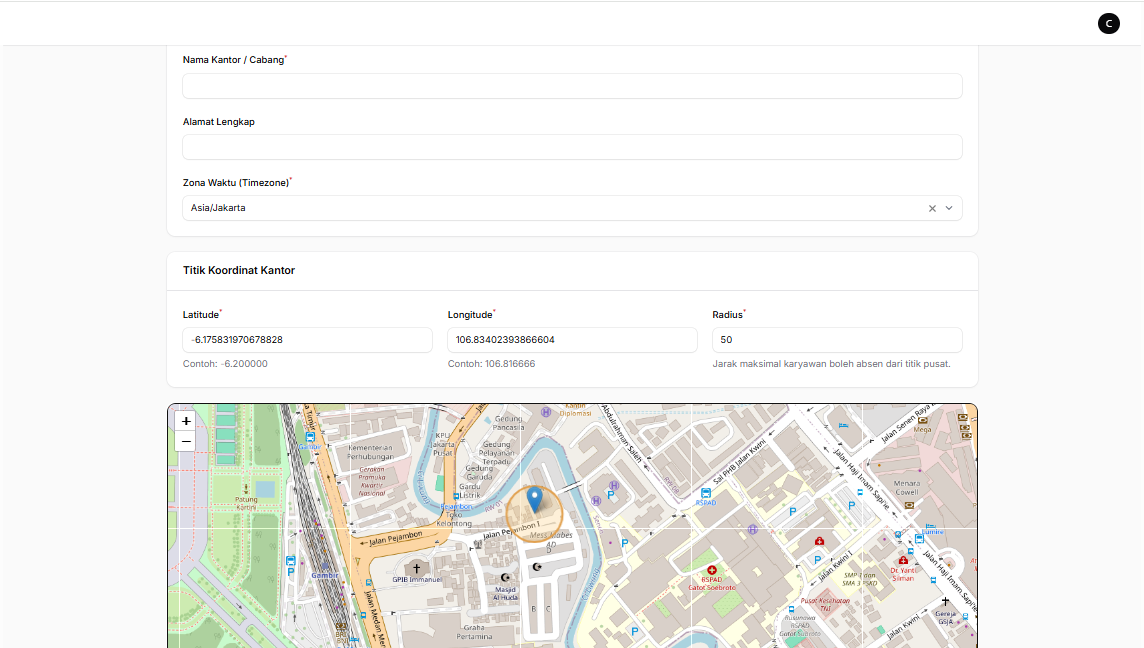Click the Alamat Lengkap field
Screen dimensions: 1144x648
coord(572,146)
